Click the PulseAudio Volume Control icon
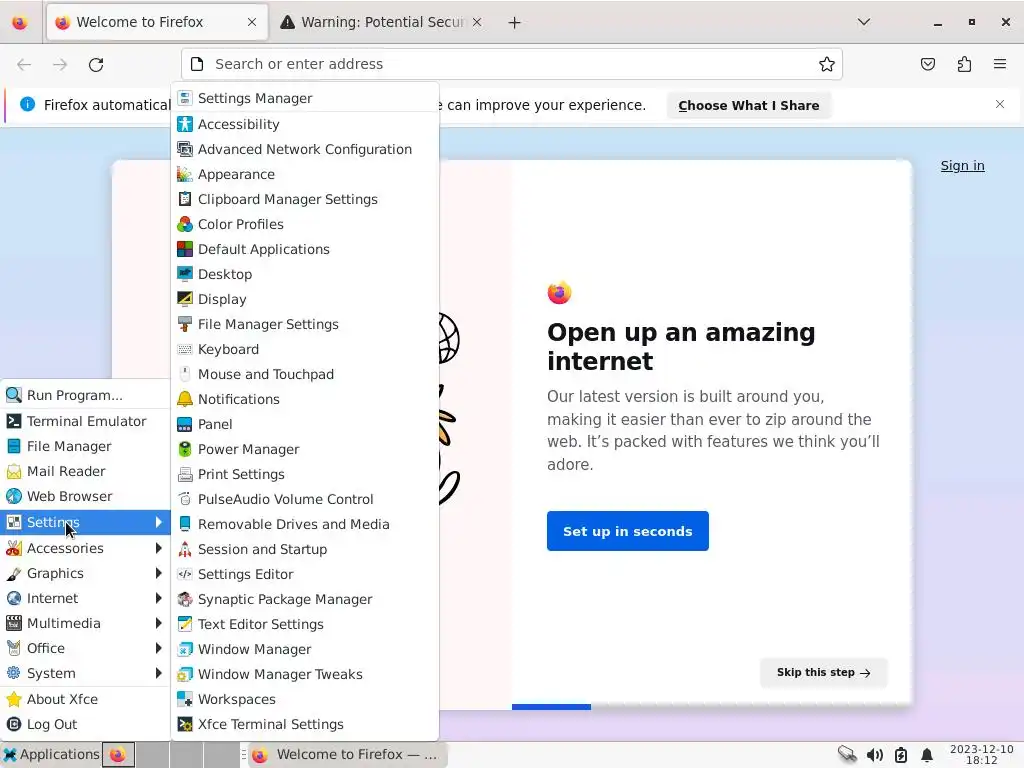 pyautogui.click(x=185, y=499)
